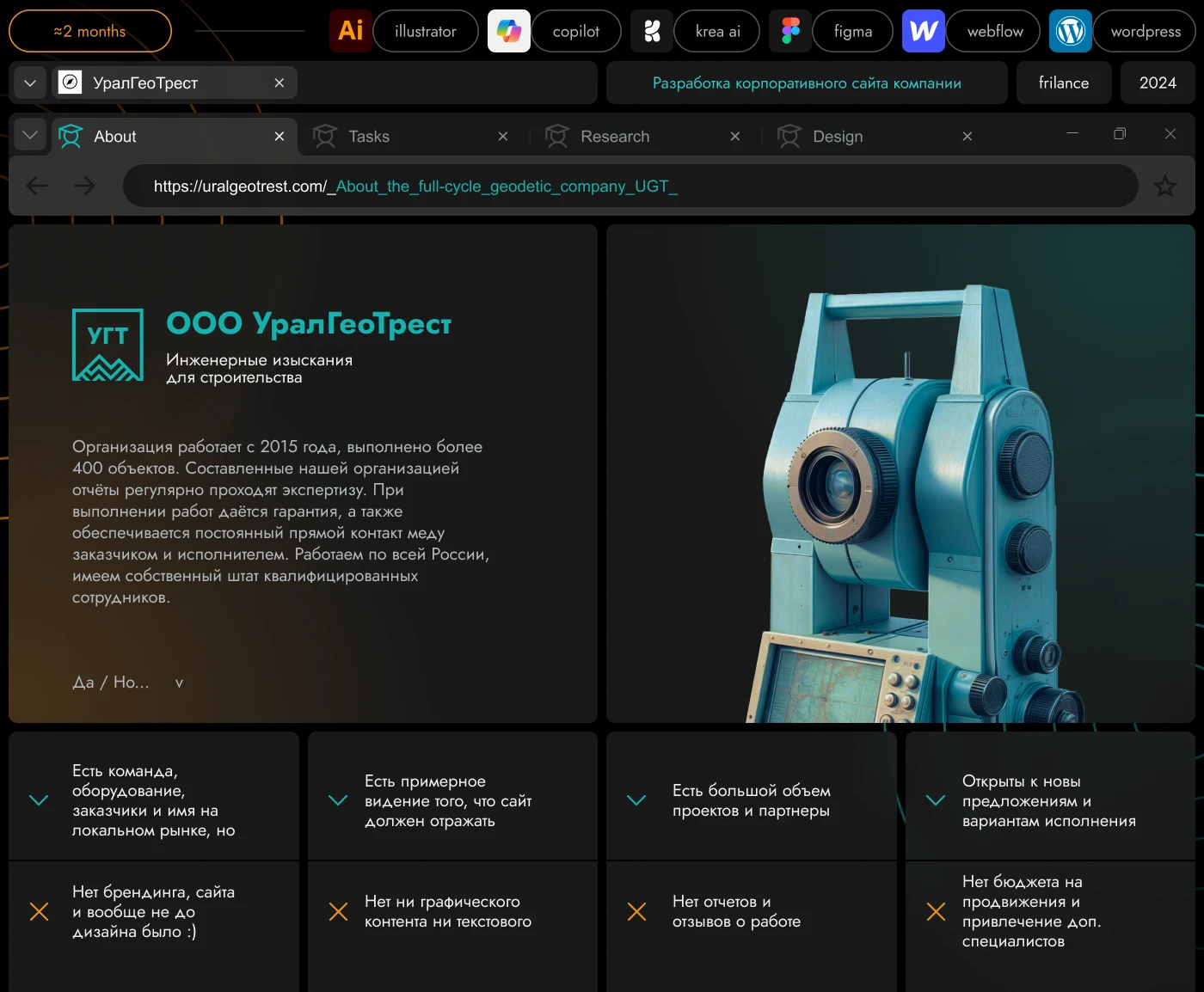
Task: Open WordPress via its icon
Action: click(1070, 31)
